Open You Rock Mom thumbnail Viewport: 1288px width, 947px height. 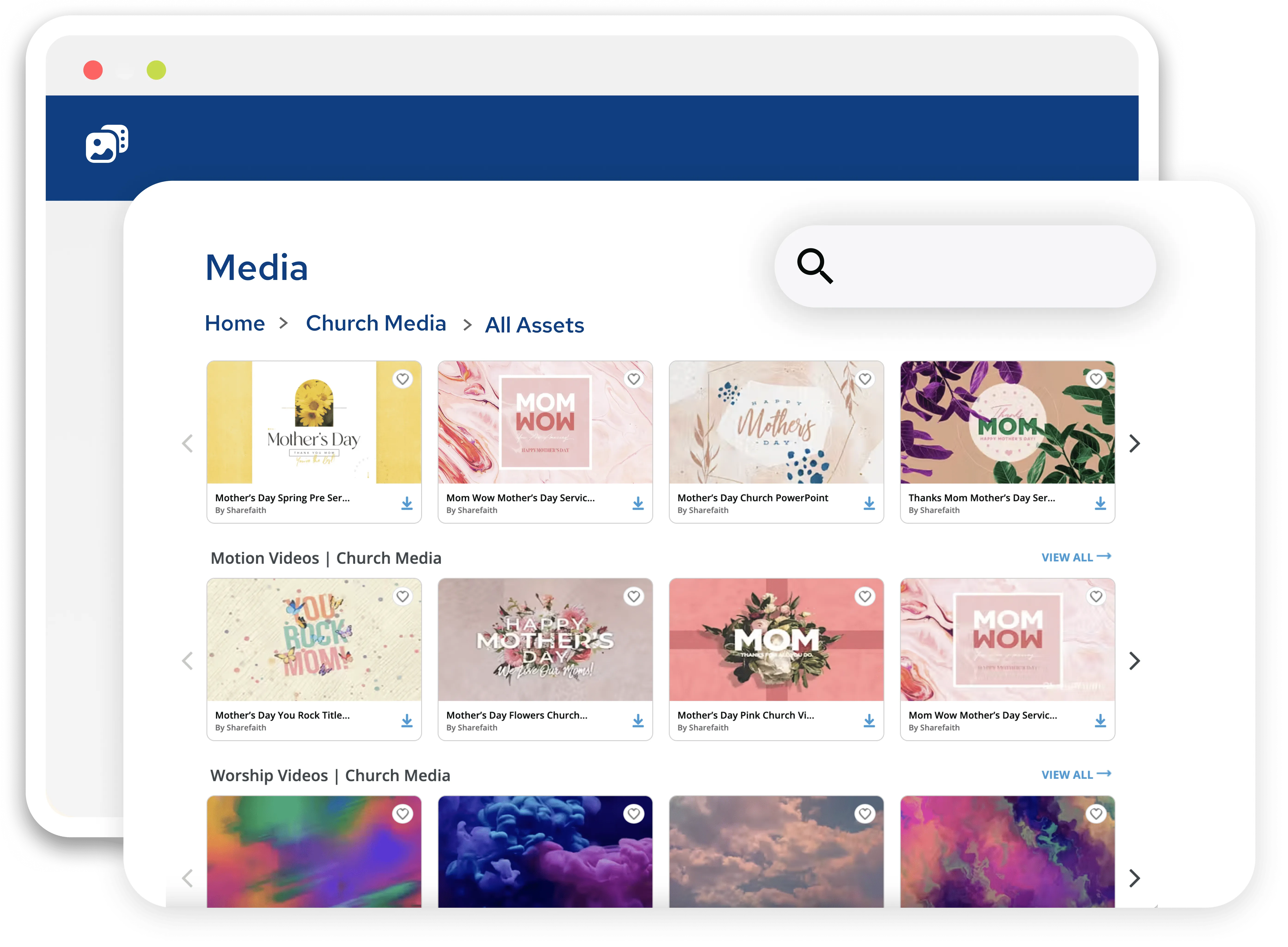coord(314,640)
